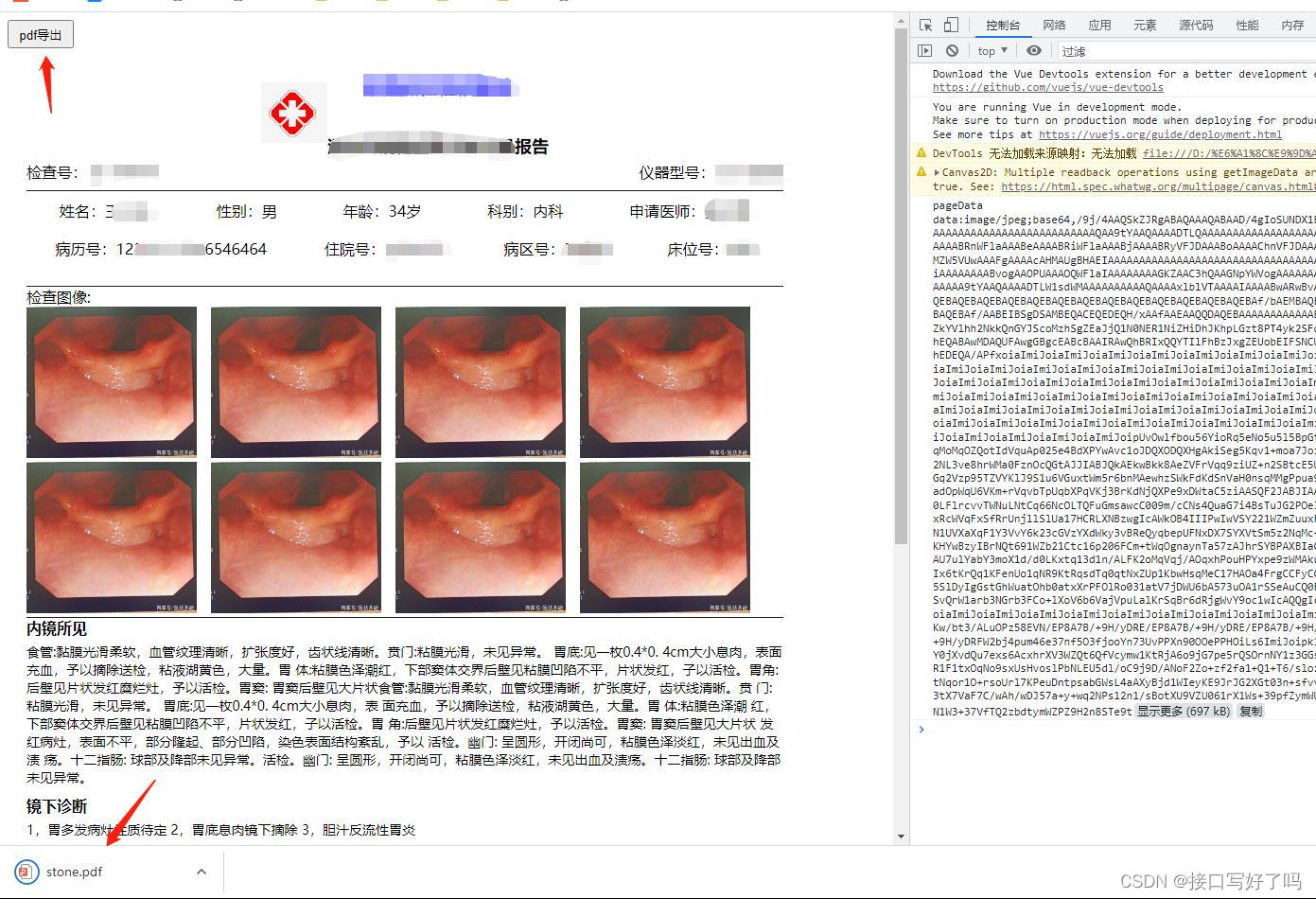Click the stone.pdf file icon in download bar
Screen dimensions: 1316x899
[x=26, y=872]
